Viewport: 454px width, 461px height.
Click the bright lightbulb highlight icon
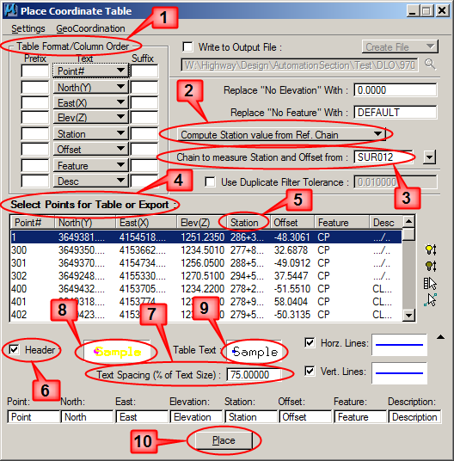[431, 249]
